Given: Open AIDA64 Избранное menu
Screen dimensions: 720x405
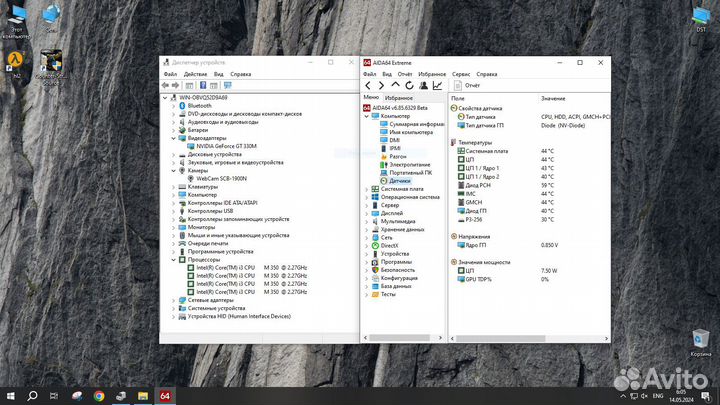Looking at the screenshot, I should pos(432,74).
